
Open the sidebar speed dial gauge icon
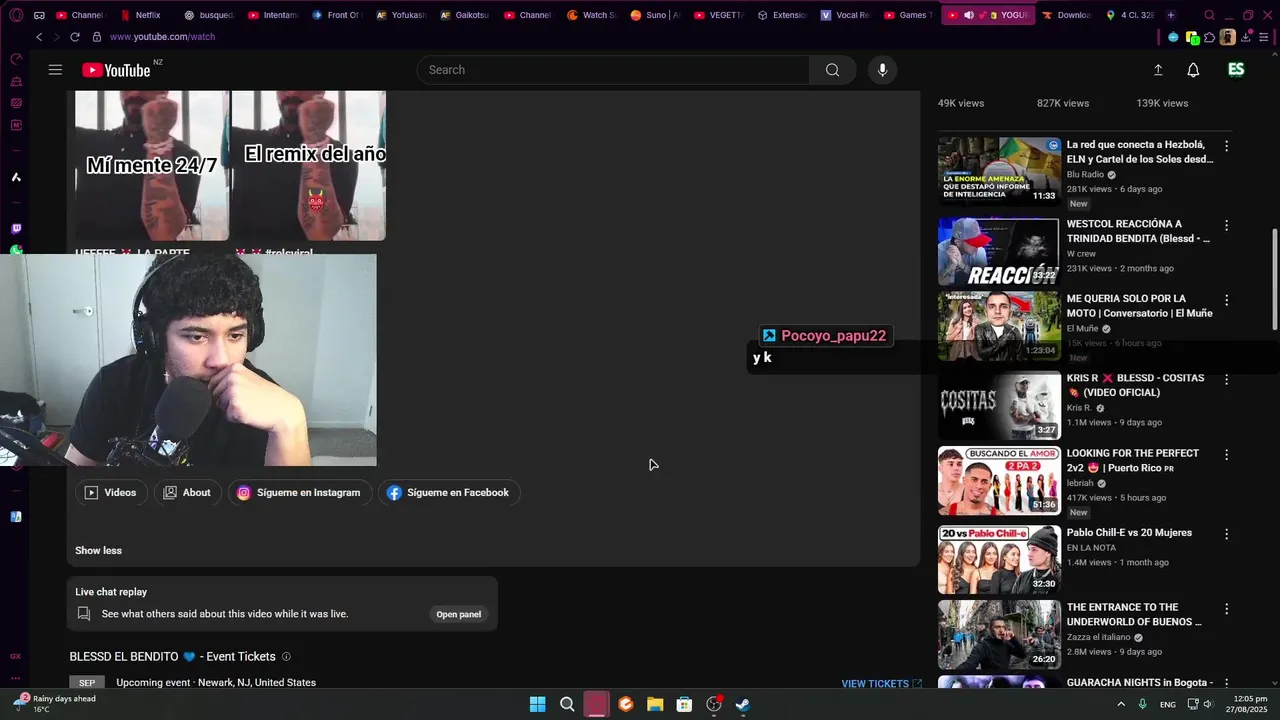coord(16,59)
